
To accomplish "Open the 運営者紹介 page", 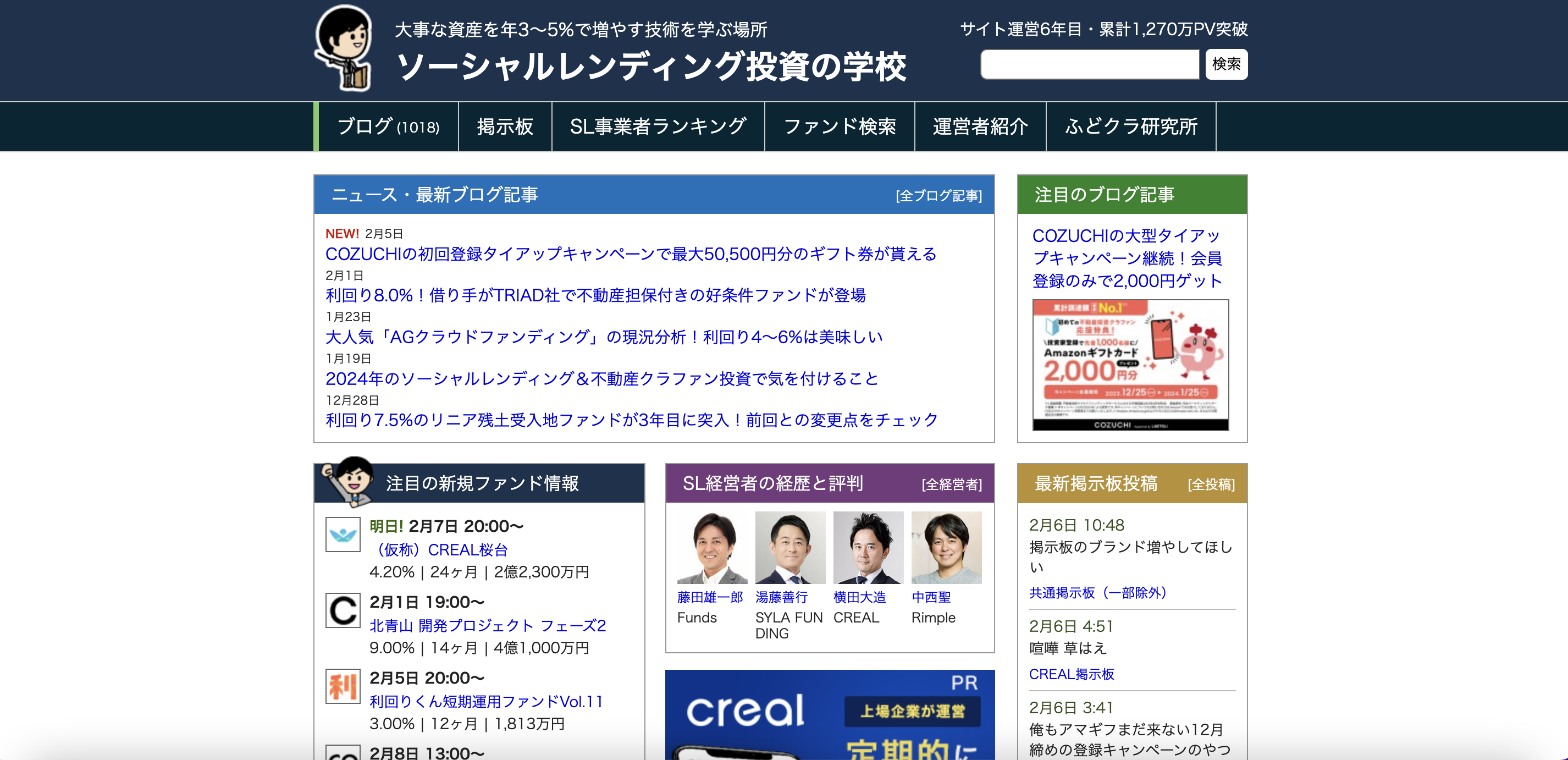I will click(980, 126).
